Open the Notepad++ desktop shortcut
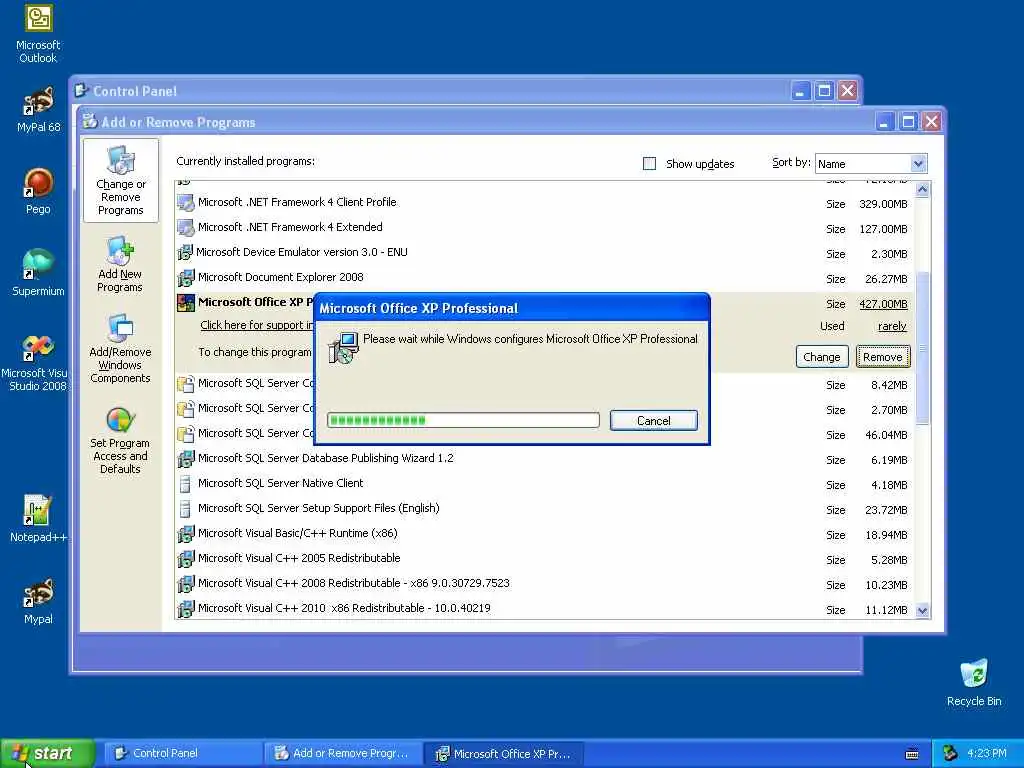Viewport: 1024px width, 768px height. click(x=38, y=519)
